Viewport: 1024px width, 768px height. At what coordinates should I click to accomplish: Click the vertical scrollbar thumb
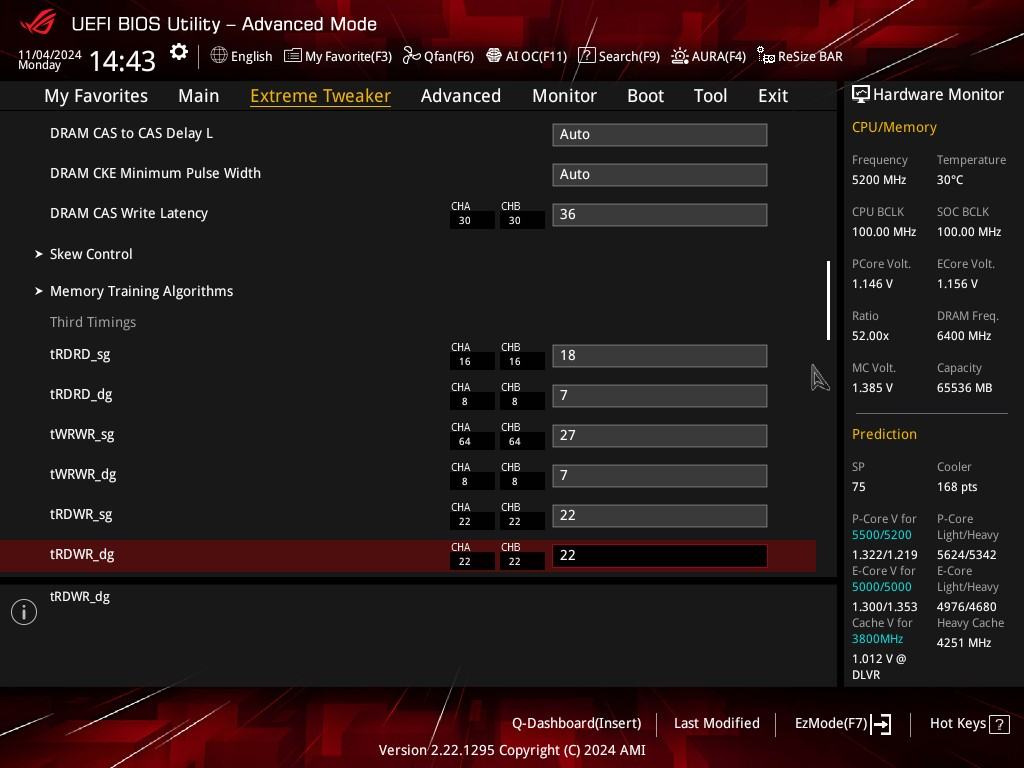[x=828, y=300]
